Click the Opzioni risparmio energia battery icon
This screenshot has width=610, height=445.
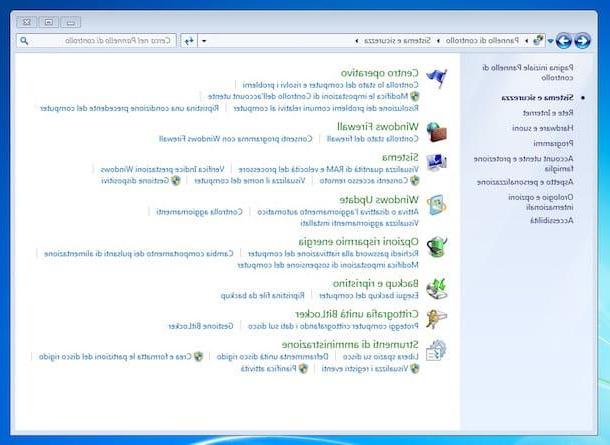click(x=436, y=247)
